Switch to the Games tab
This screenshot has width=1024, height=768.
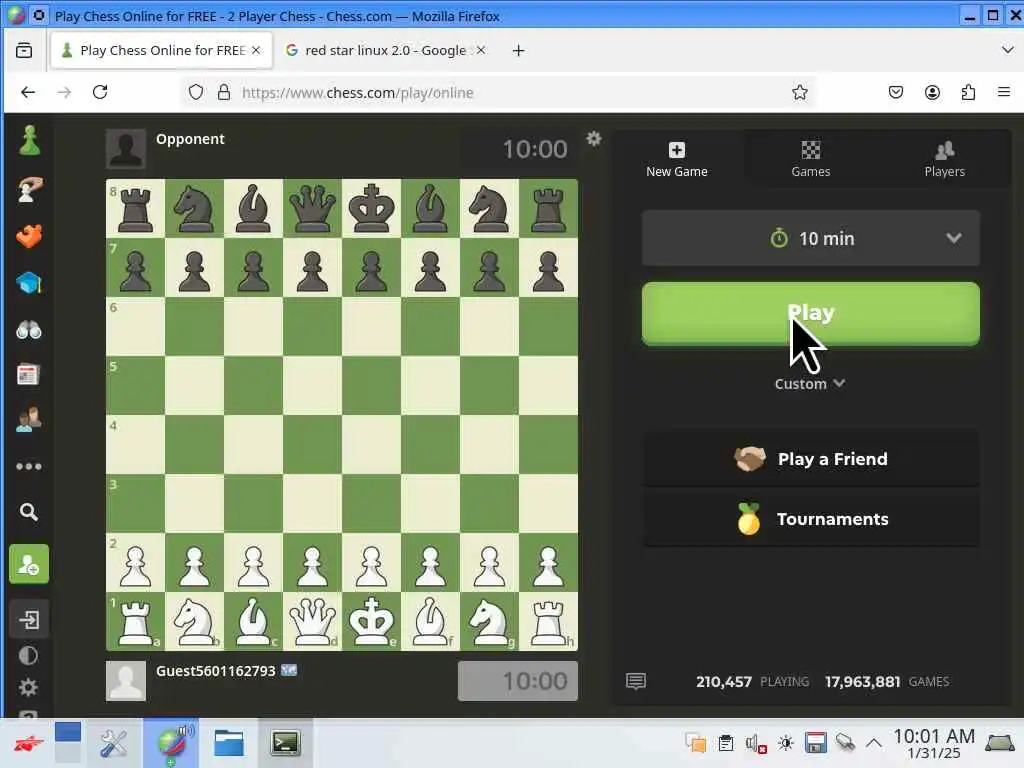tap(810, 160)
